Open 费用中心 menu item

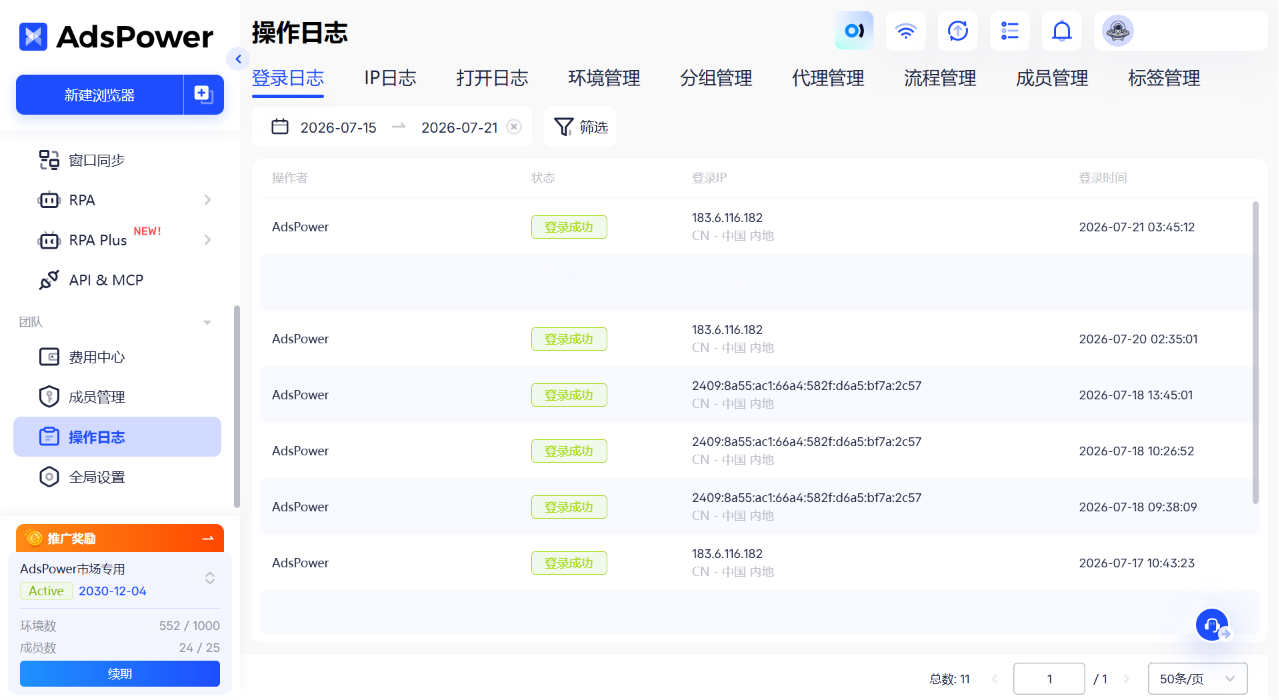117,357
